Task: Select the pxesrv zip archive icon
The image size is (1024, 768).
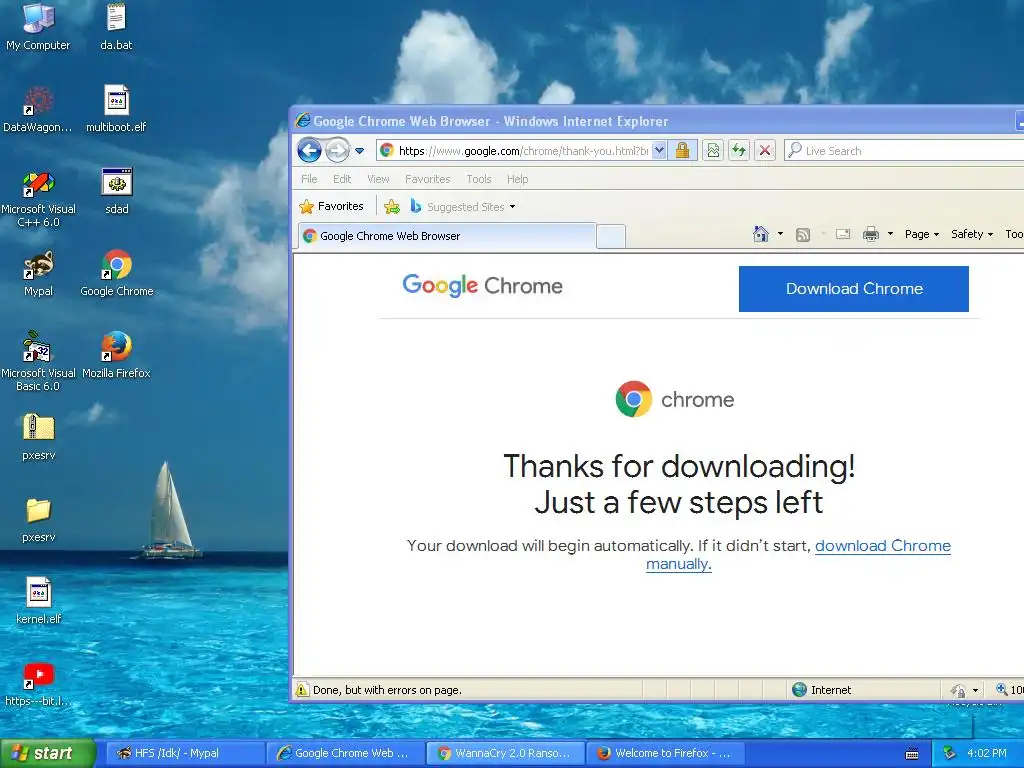Action: click(39, 436)
